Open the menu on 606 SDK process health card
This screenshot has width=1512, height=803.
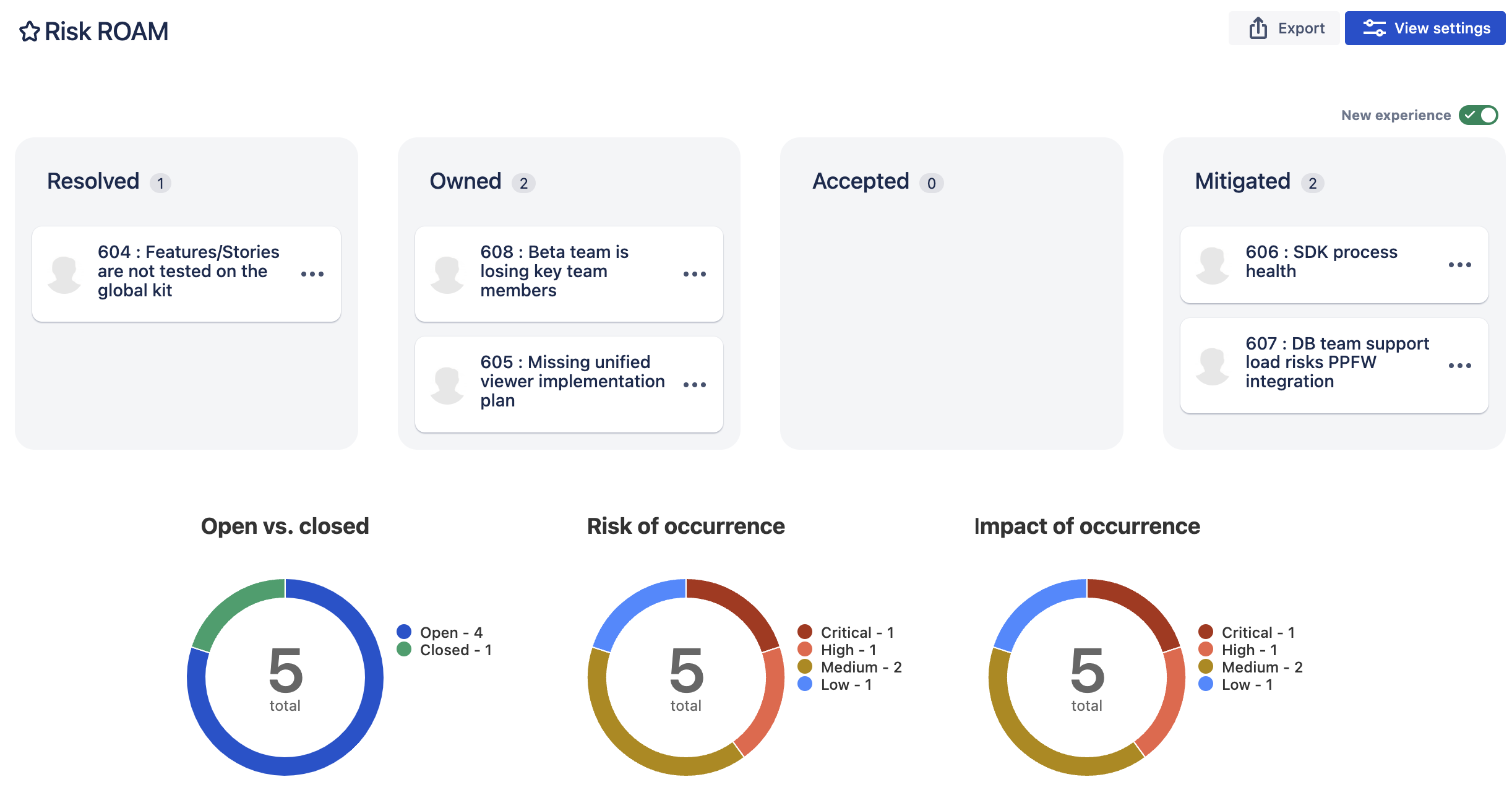[1459, 265]
